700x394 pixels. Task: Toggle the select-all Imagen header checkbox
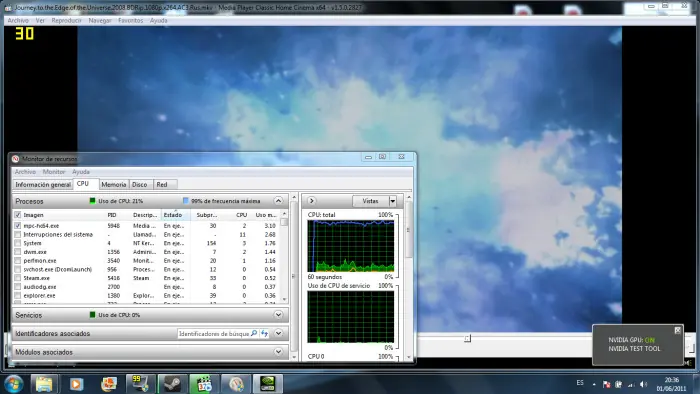pyautogui.click(x=17, y=215)
